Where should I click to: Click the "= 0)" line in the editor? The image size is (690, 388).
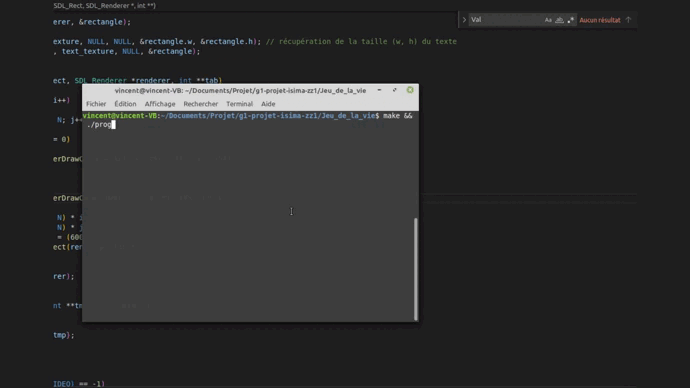click(x=62, y=139)
